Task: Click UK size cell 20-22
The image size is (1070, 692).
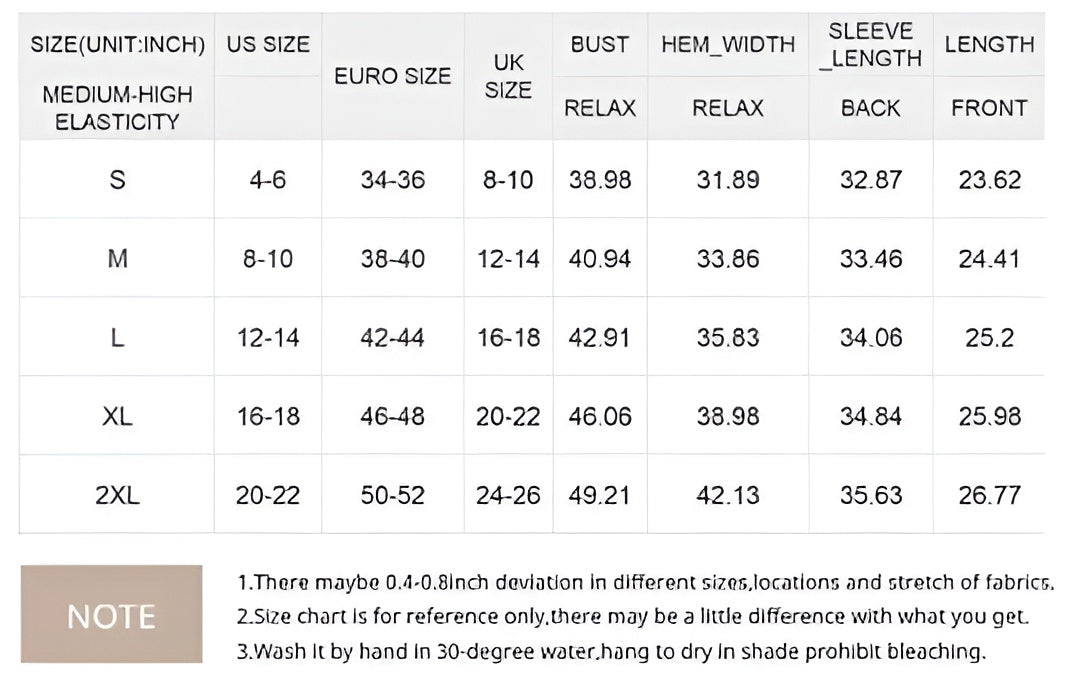Action: [x=508, y=416]
